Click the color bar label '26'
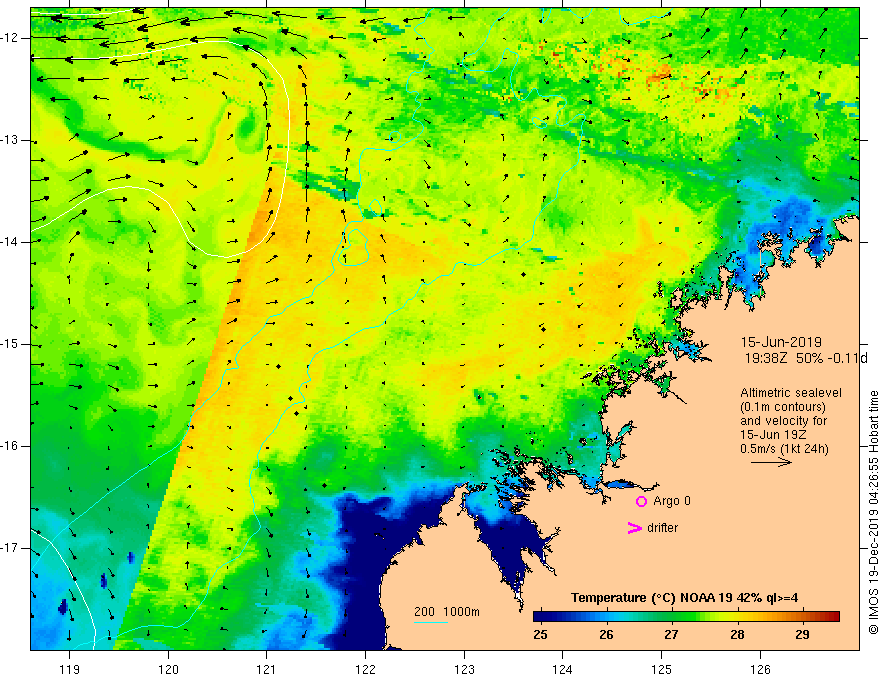This screenshot has width=880, height=680. point(606,635)
